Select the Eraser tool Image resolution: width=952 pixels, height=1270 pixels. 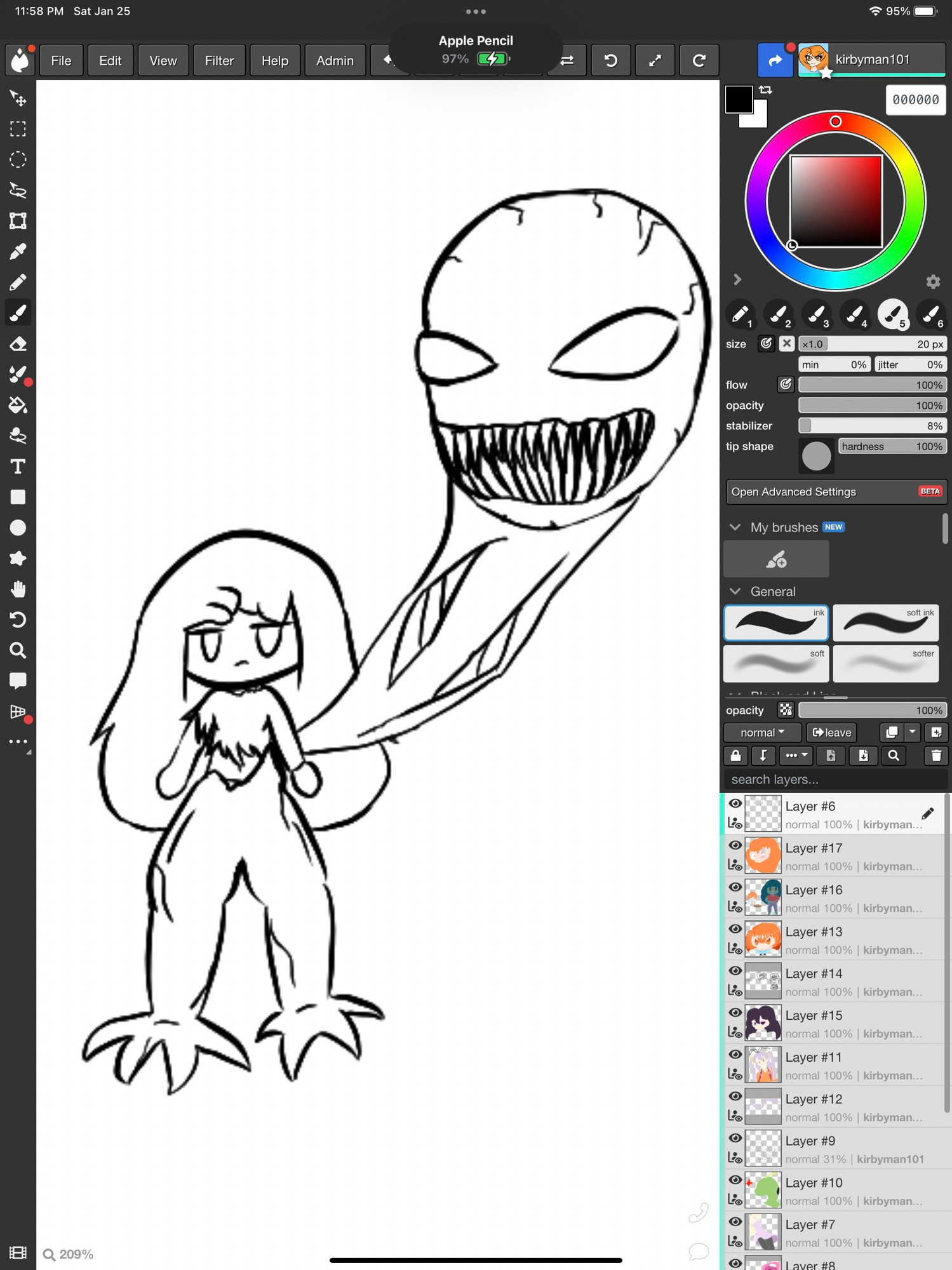(x=18, y=344)
